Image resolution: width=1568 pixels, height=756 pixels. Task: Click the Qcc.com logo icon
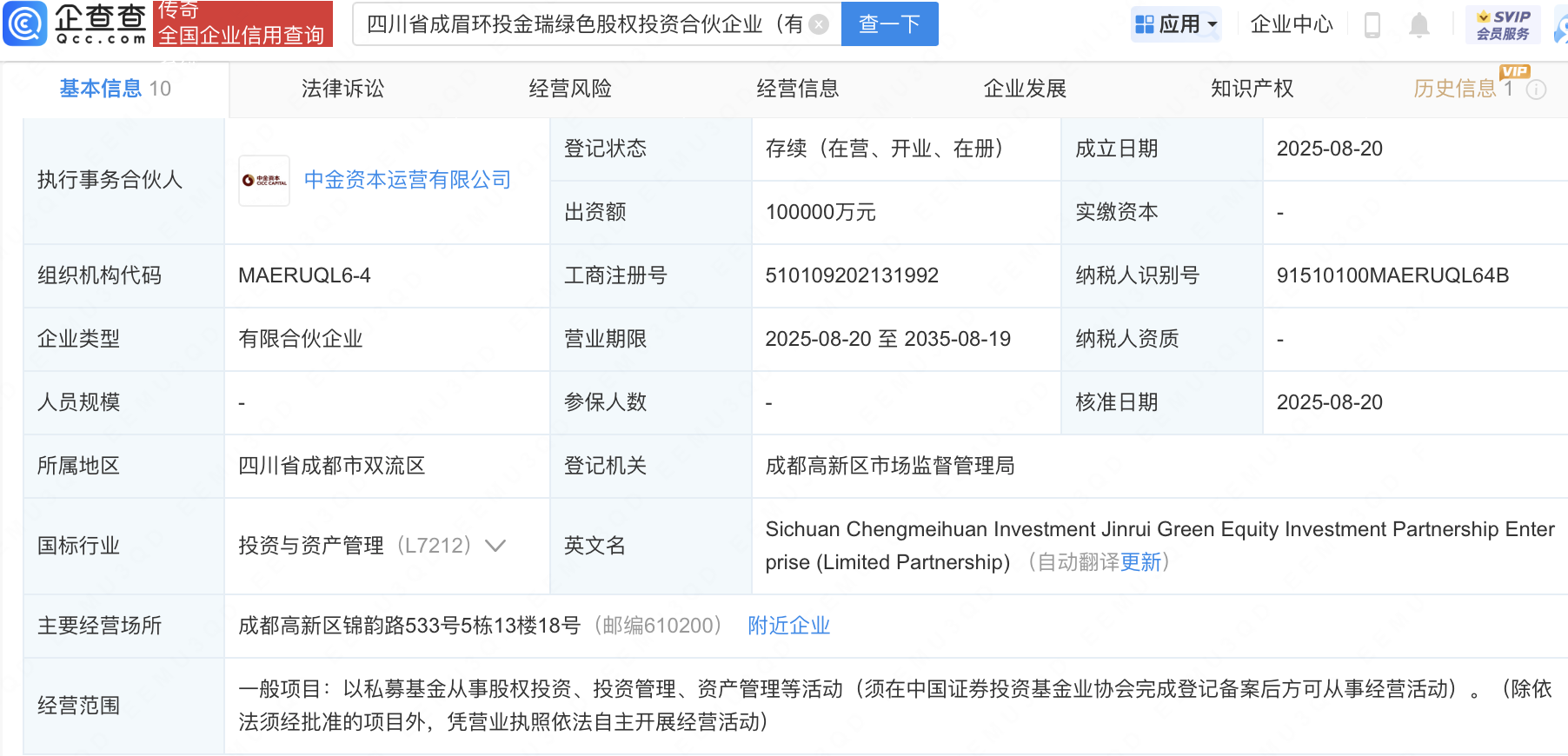click(25, 23)
